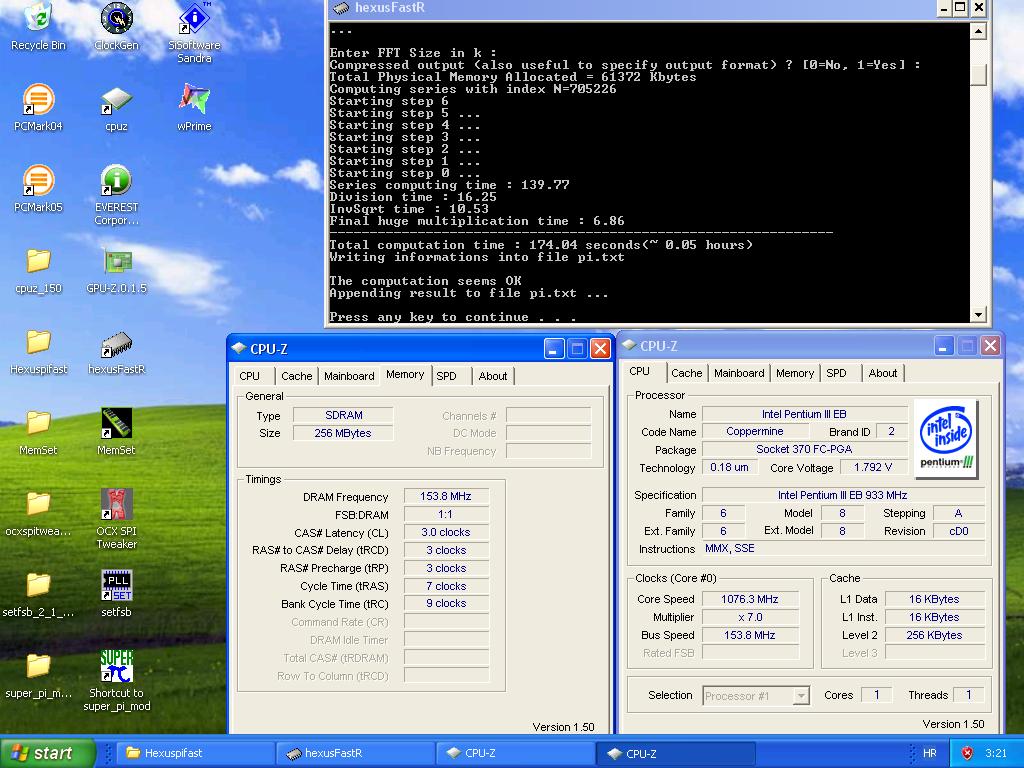This screenshot has width=1024, height=768.
Task: Click the HR language bar indicator
Action: click(929, 753)
